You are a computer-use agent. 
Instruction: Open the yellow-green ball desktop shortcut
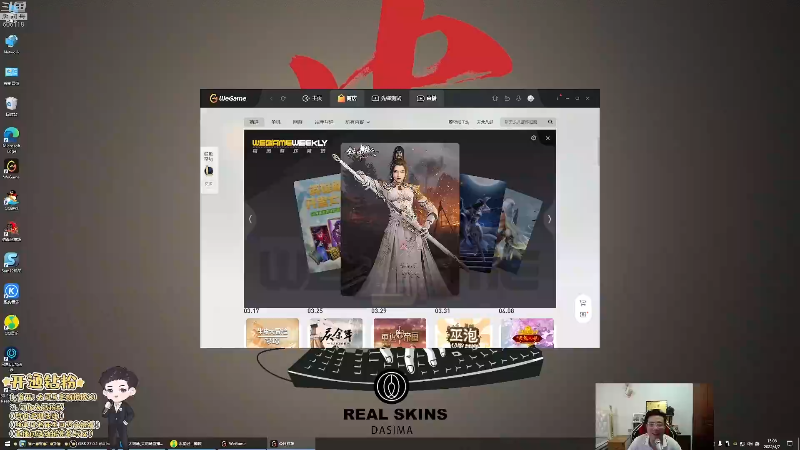click(11, 325)
